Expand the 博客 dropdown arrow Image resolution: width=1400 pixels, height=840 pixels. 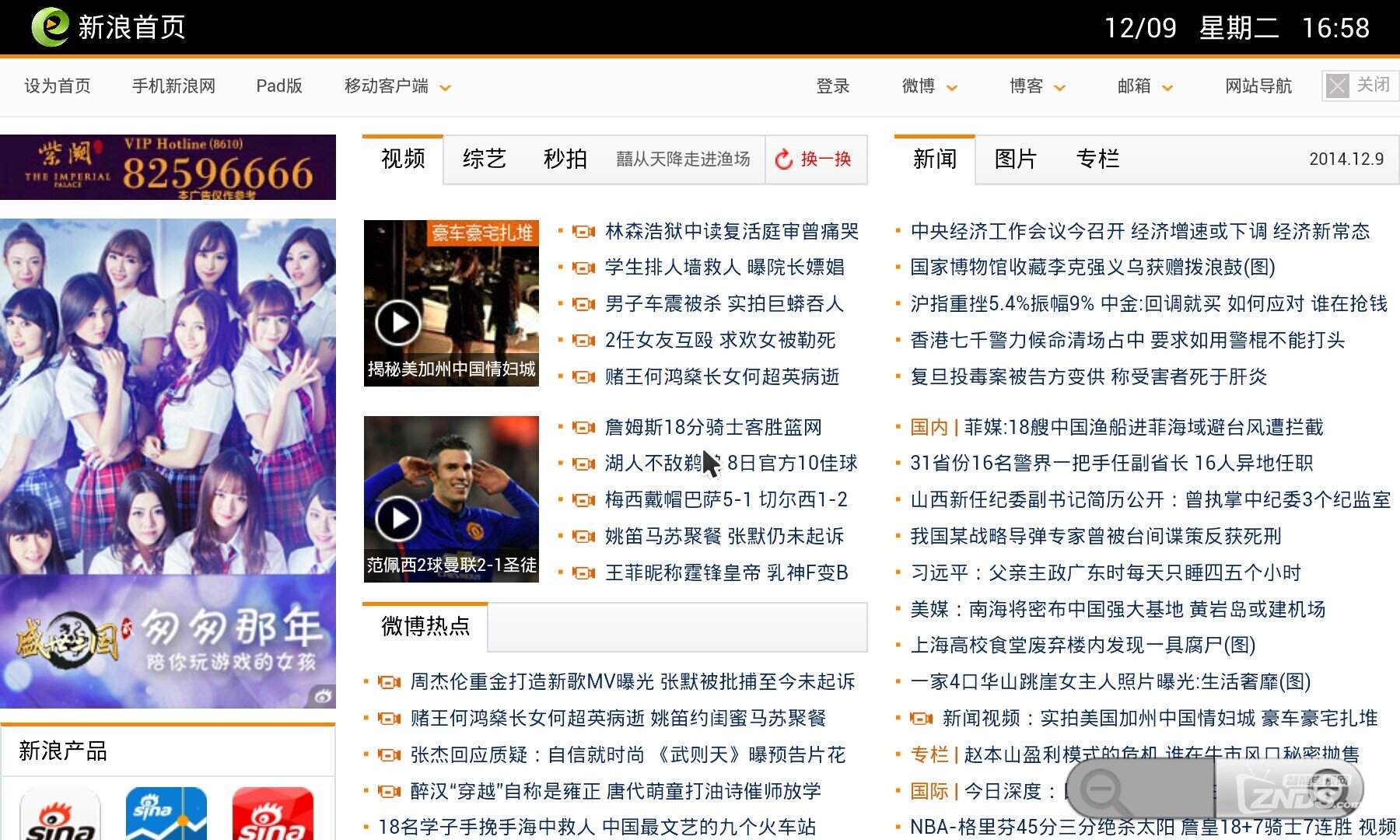click(1059, 88)
